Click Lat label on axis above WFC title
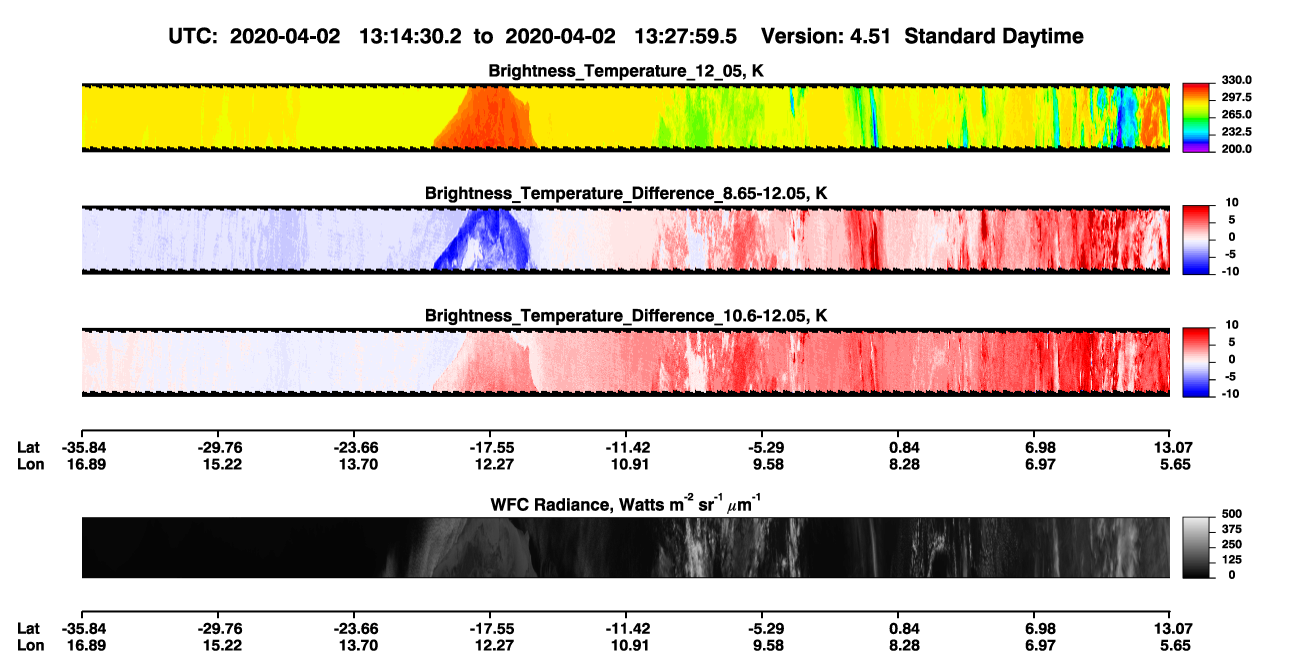 (x=28, y=448)
